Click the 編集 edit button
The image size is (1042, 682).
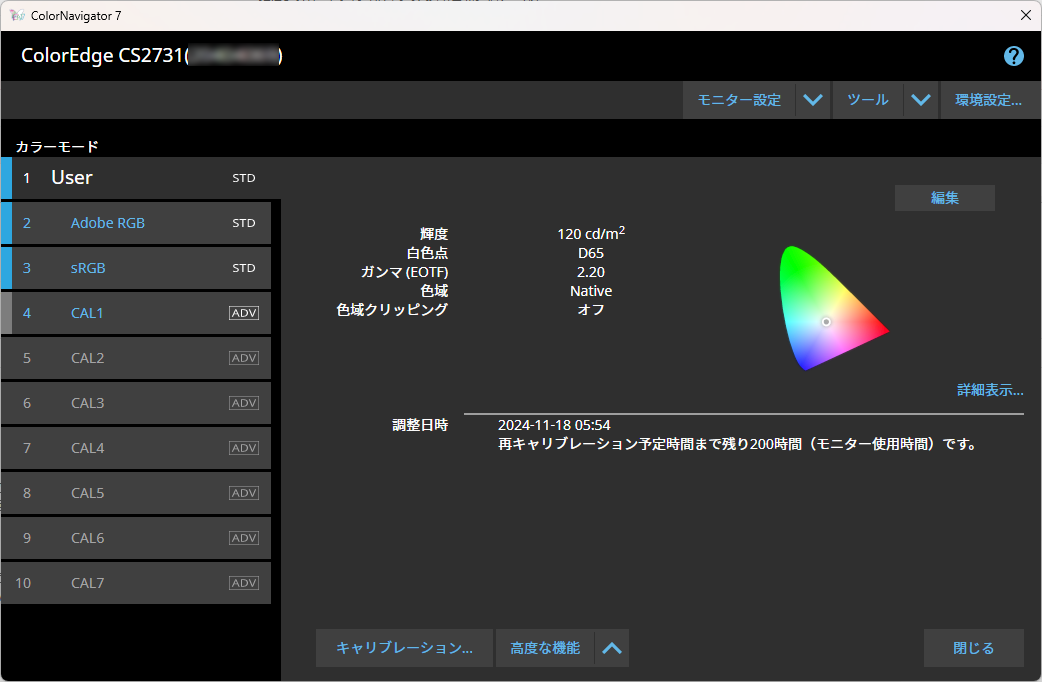coord(944,198)
